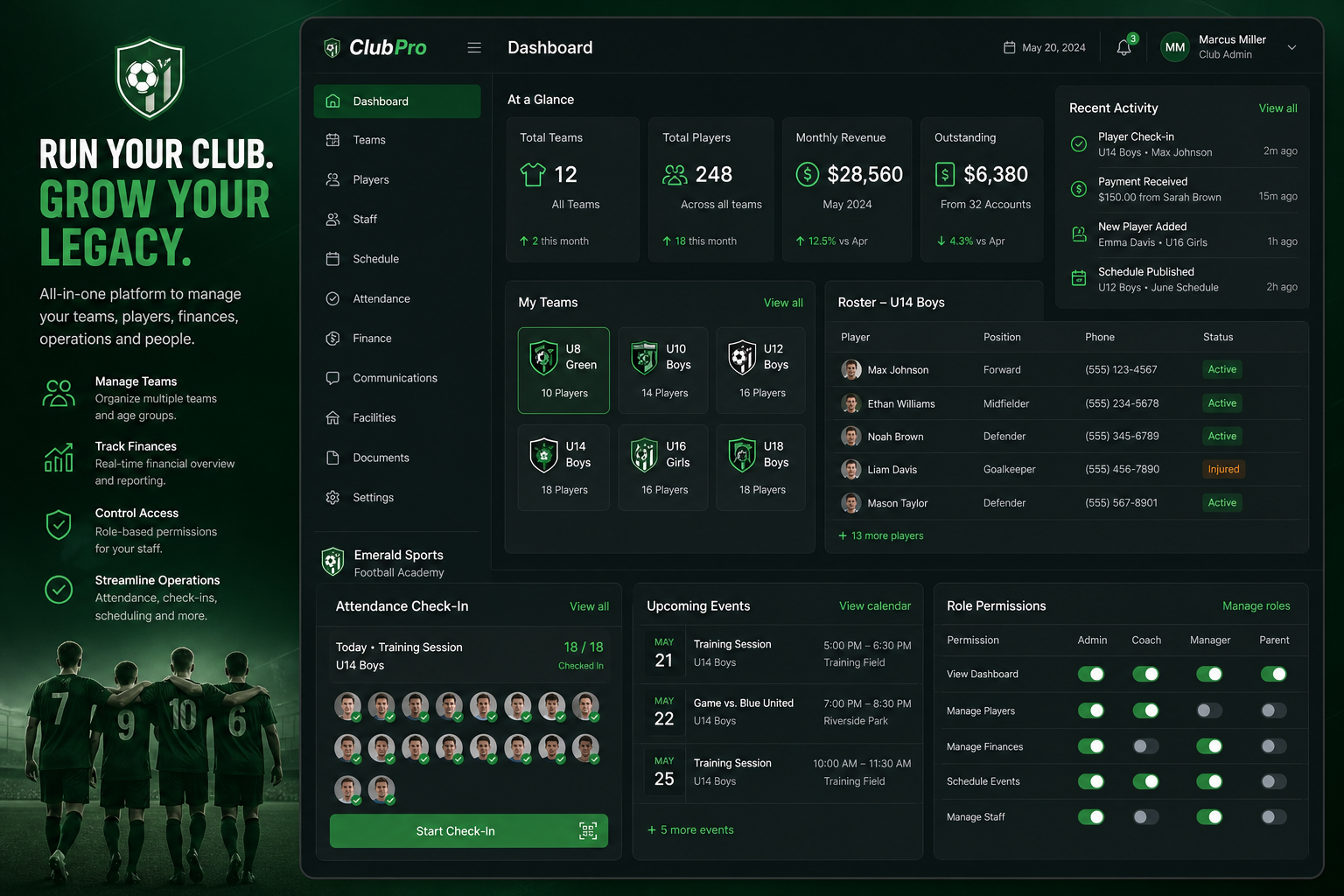
Task: Open the May 25 Training Session event
Action: pyautogui.click(x=778, y=773)
